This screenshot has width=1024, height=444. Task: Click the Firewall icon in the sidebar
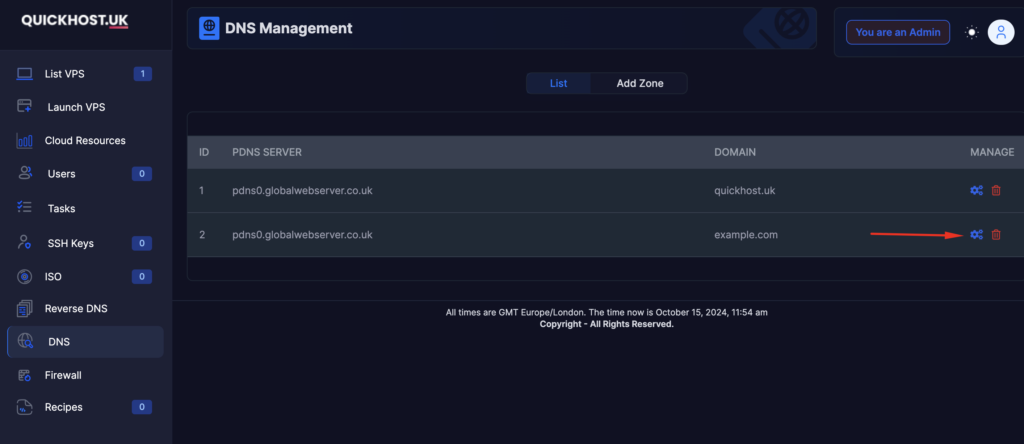[x=25, y=375]
